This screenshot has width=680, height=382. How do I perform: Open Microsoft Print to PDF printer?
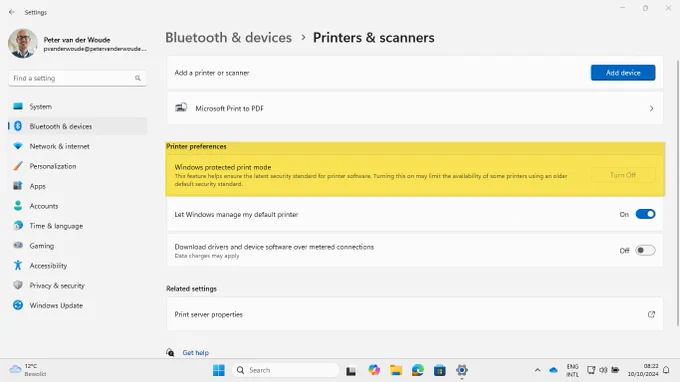pyautogui.click(x=415, y=108)
